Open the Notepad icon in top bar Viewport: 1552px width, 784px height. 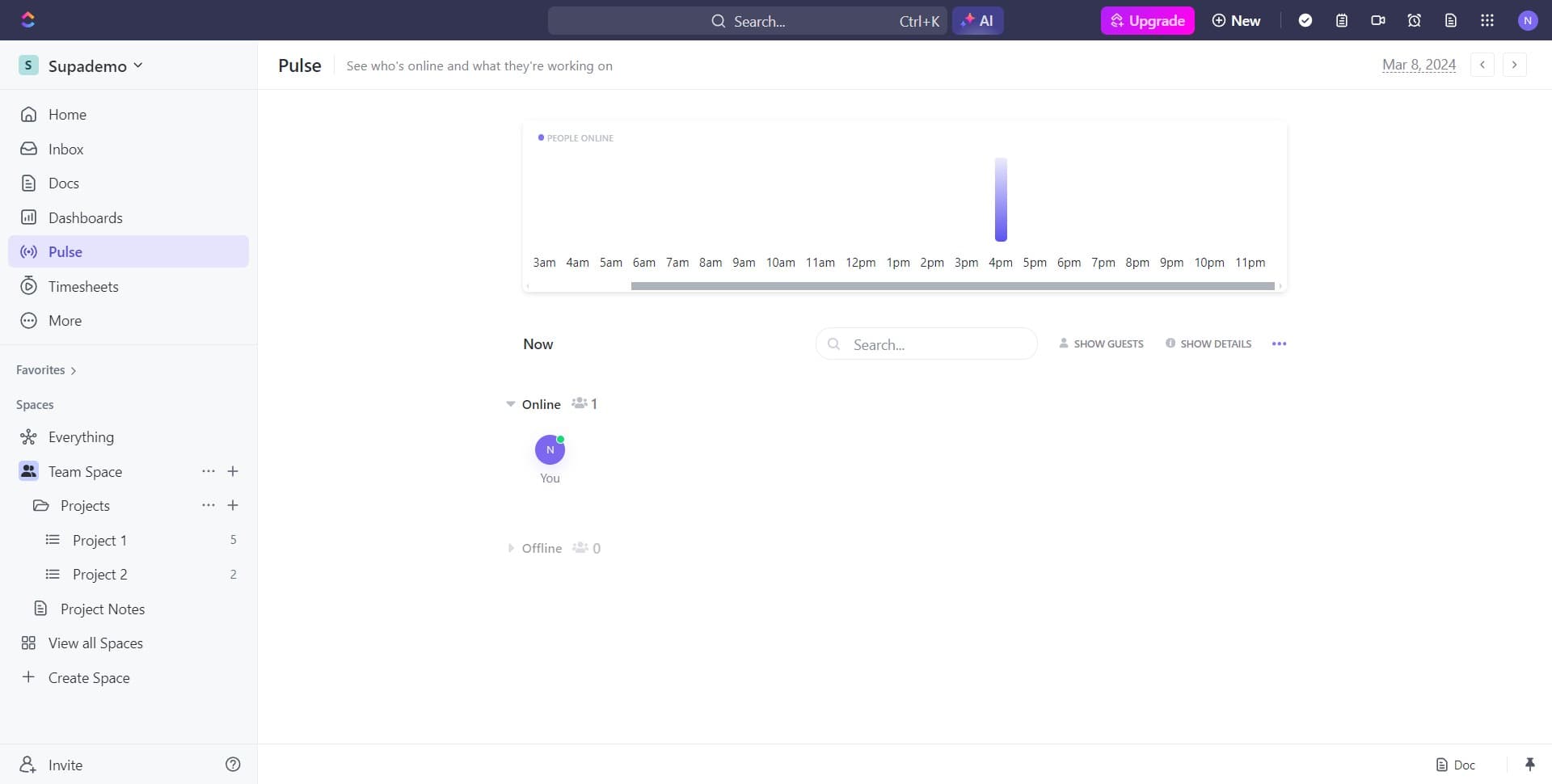(x=1342, y=20)
